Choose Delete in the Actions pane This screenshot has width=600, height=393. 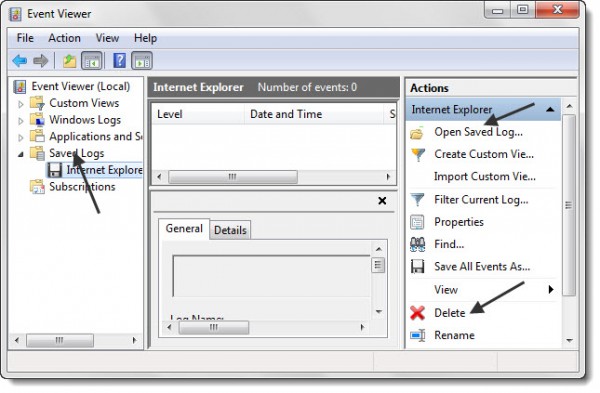[450, 313]
